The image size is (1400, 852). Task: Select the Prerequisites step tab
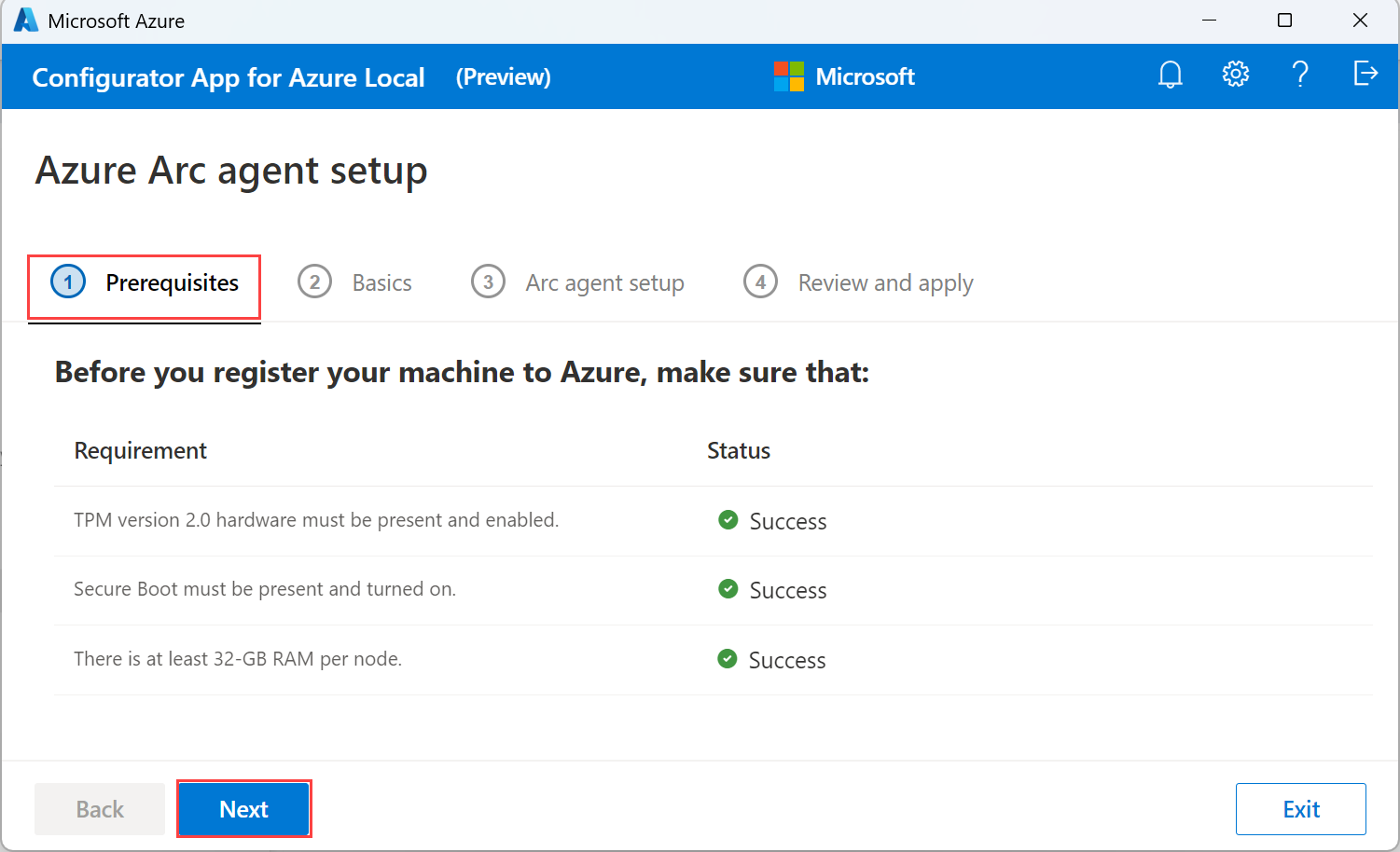click(x=145, y=283)
